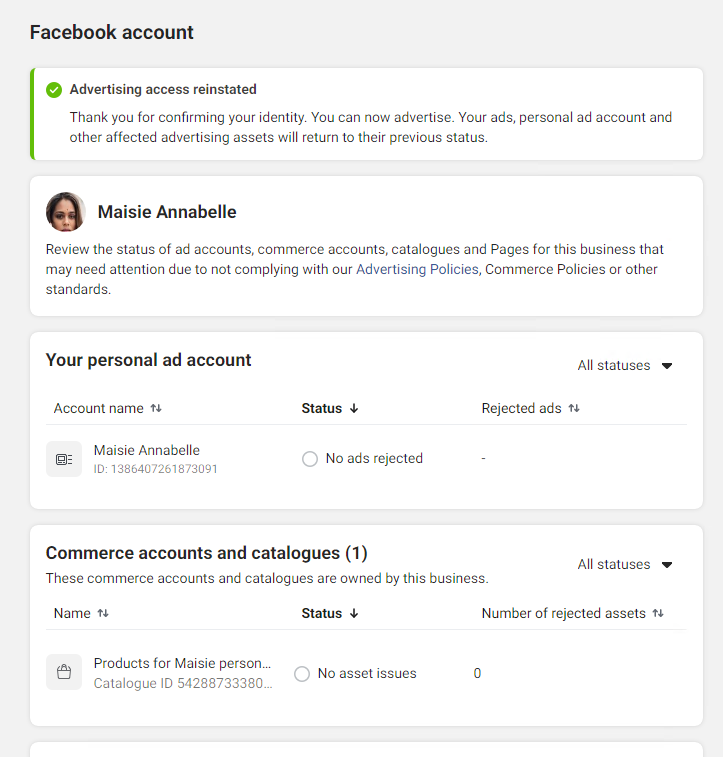Click the Catalogue ID 54288733380... text
This screenshot has height=757, width=723.
(x=183, y=683)
